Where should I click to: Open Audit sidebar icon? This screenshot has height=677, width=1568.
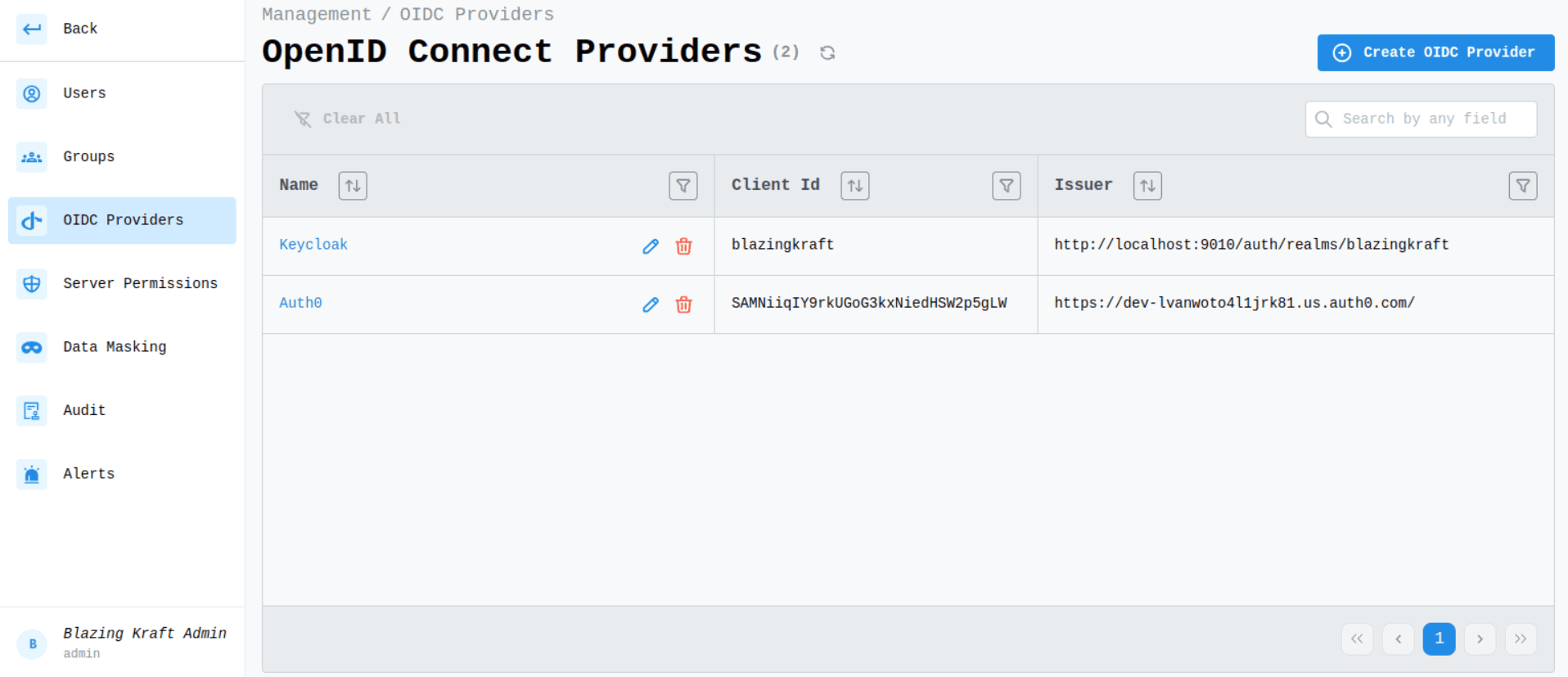32,411
